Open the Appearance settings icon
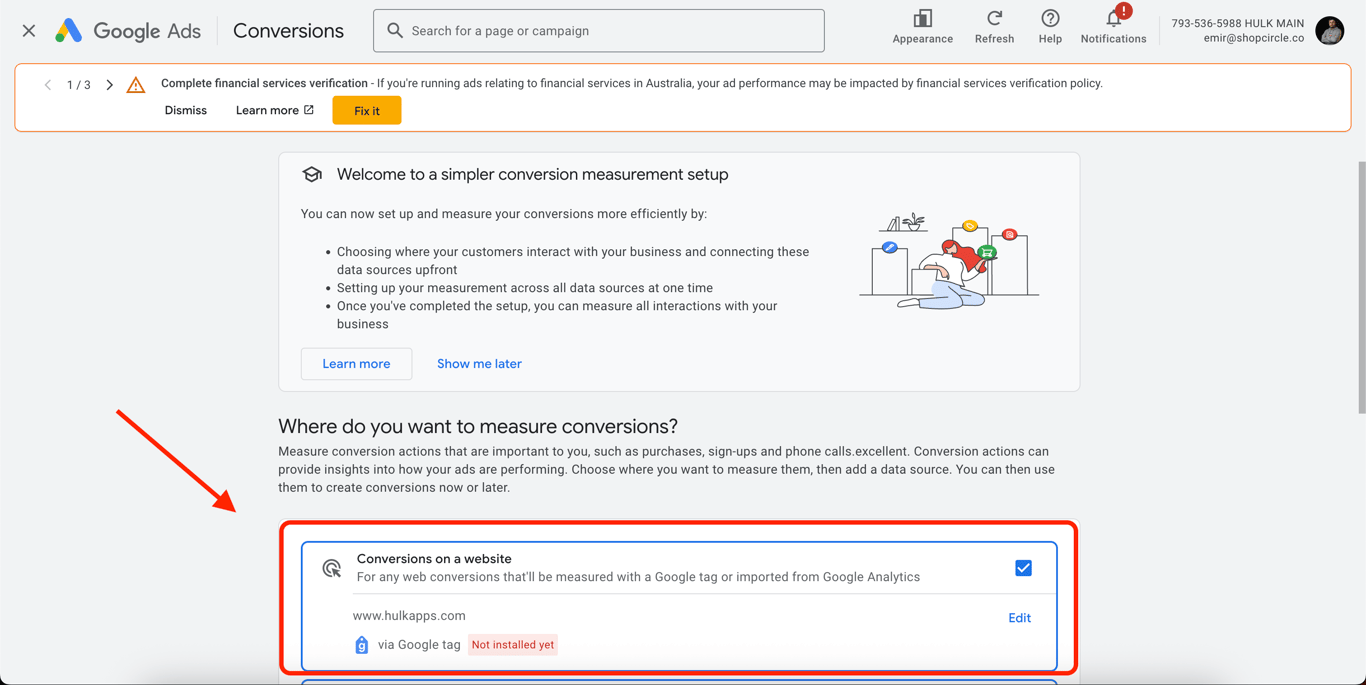The height and width of the screenshot is (685, 1366). [x=922, y=19]
